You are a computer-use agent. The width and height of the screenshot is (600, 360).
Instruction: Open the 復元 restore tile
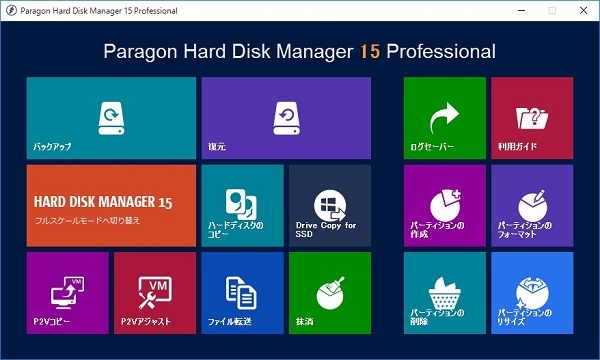(286, 118)
